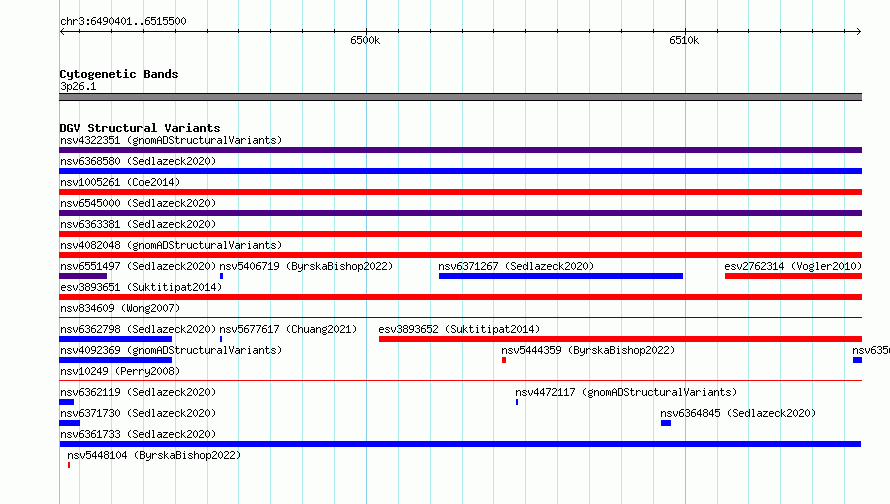Click the purple bar under nsv6545000
This screenshot has height=504, width=890.
coord(460,213)
